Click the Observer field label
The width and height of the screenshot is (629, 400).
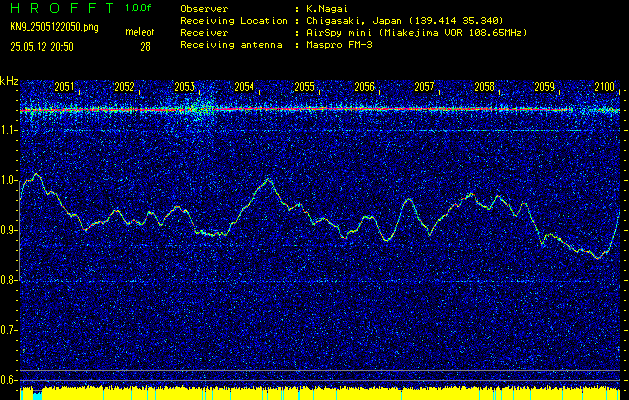point(204,9)
